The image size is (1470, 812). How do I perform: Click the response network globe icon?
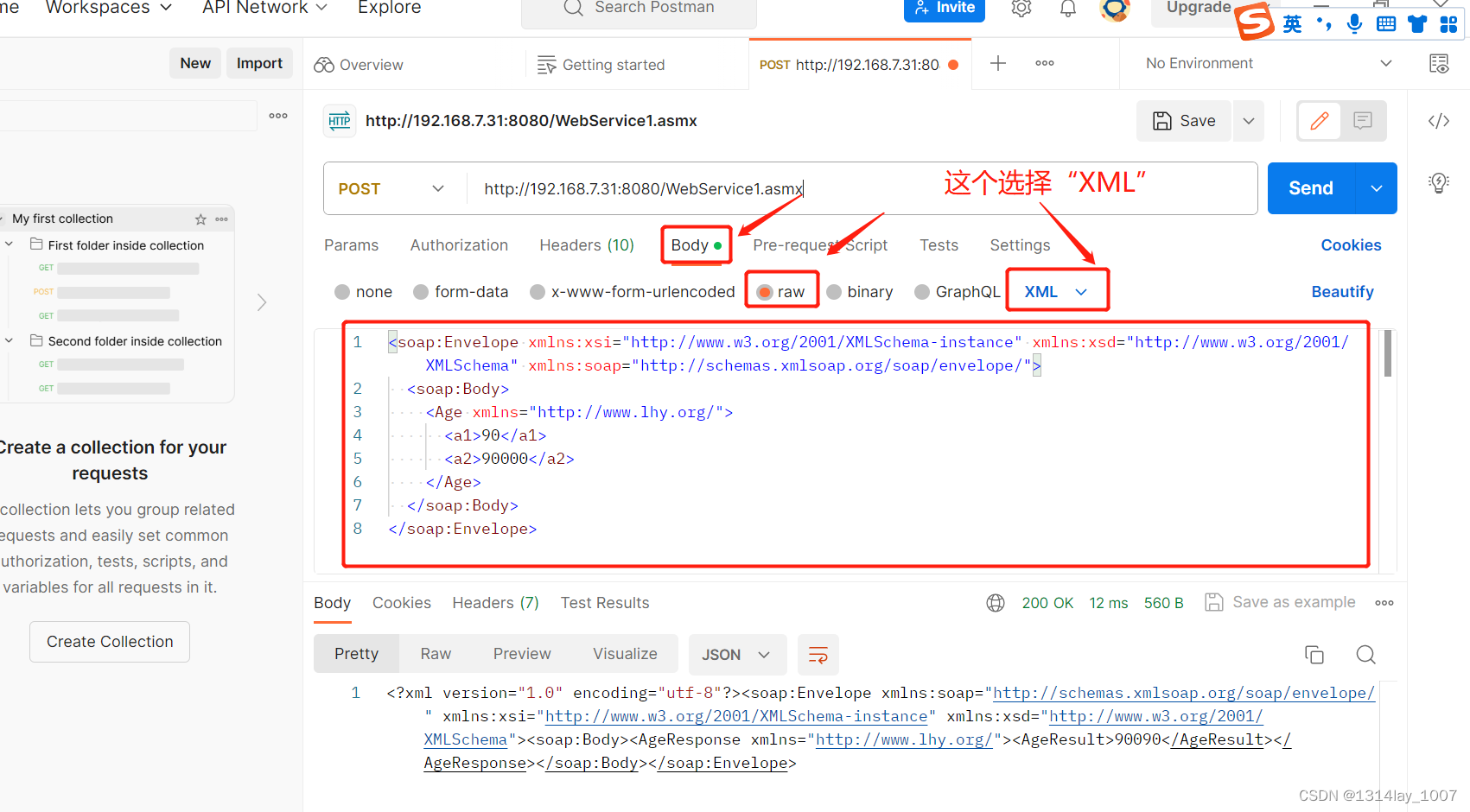click(996, 603)
